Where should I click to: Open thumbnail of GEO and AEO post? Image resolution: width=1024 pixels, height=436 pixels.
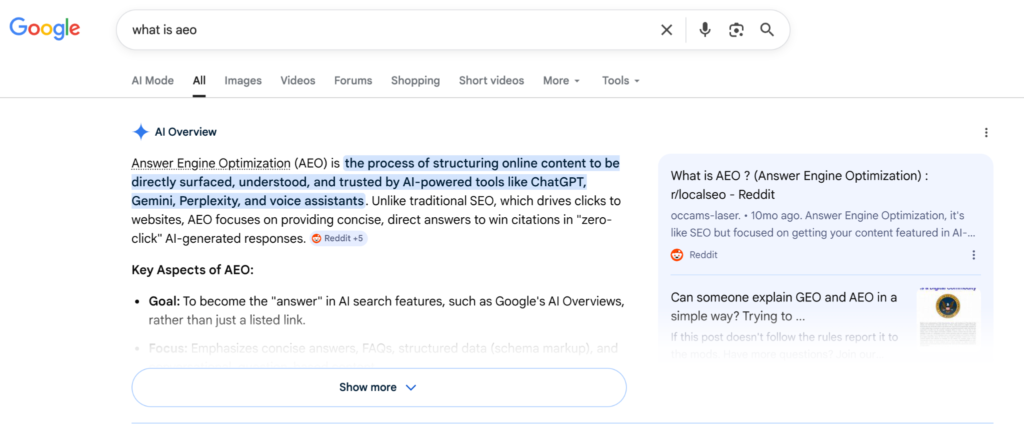pos(948,317)
